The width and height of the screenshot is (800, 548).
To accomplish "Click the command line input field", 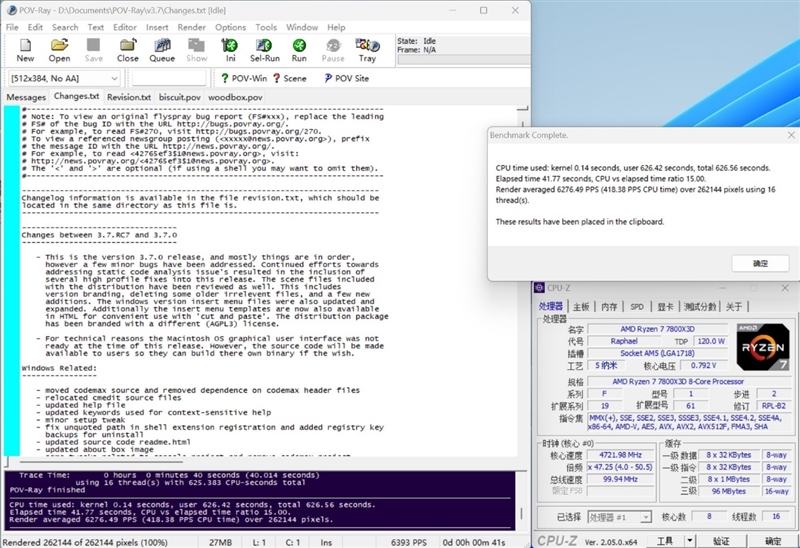I will (x=169, y=78).
